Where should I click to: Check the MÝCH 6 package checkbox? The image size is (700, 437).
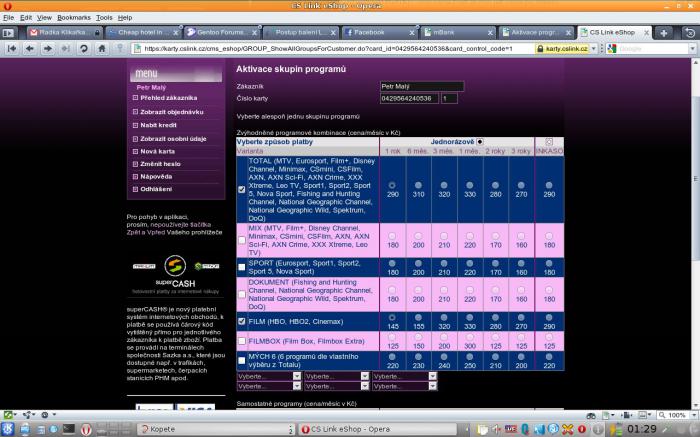click(x=242, y=360)
